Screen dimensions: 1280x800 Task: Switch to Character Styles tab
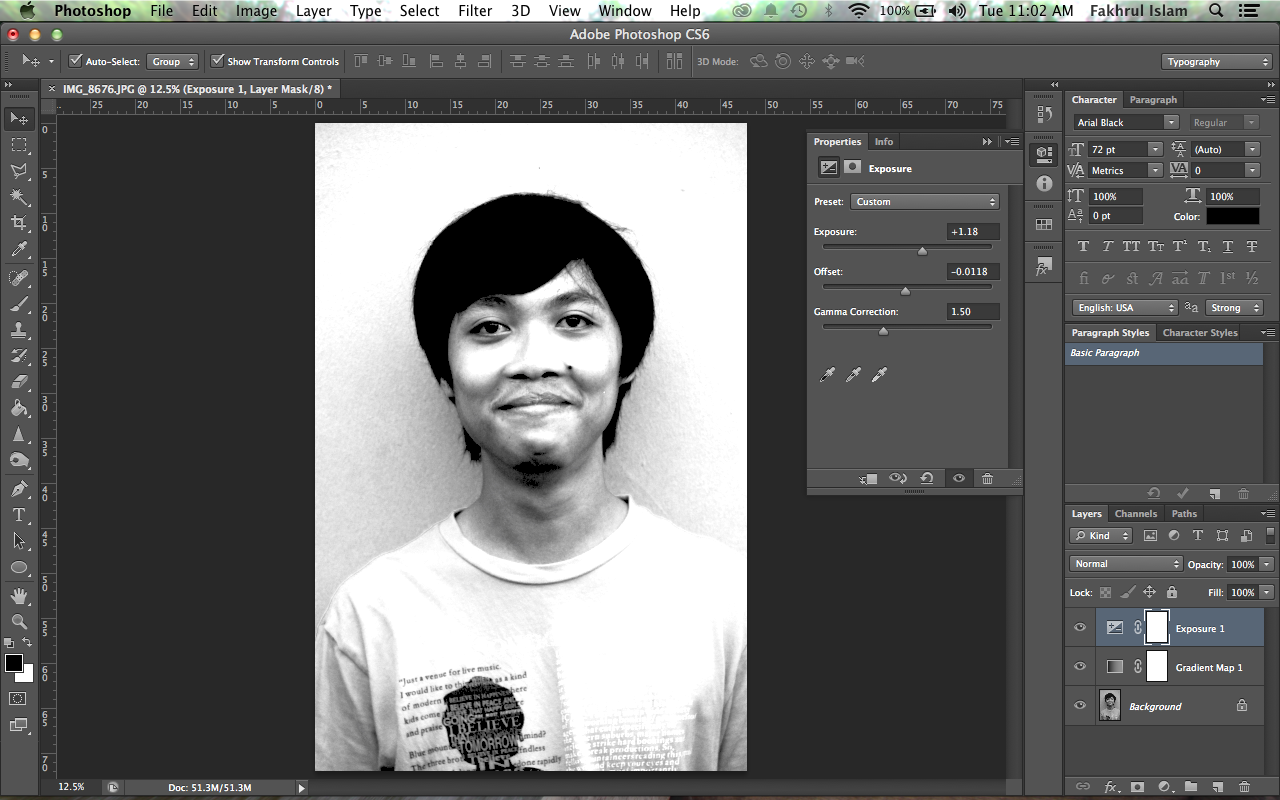1200,333
